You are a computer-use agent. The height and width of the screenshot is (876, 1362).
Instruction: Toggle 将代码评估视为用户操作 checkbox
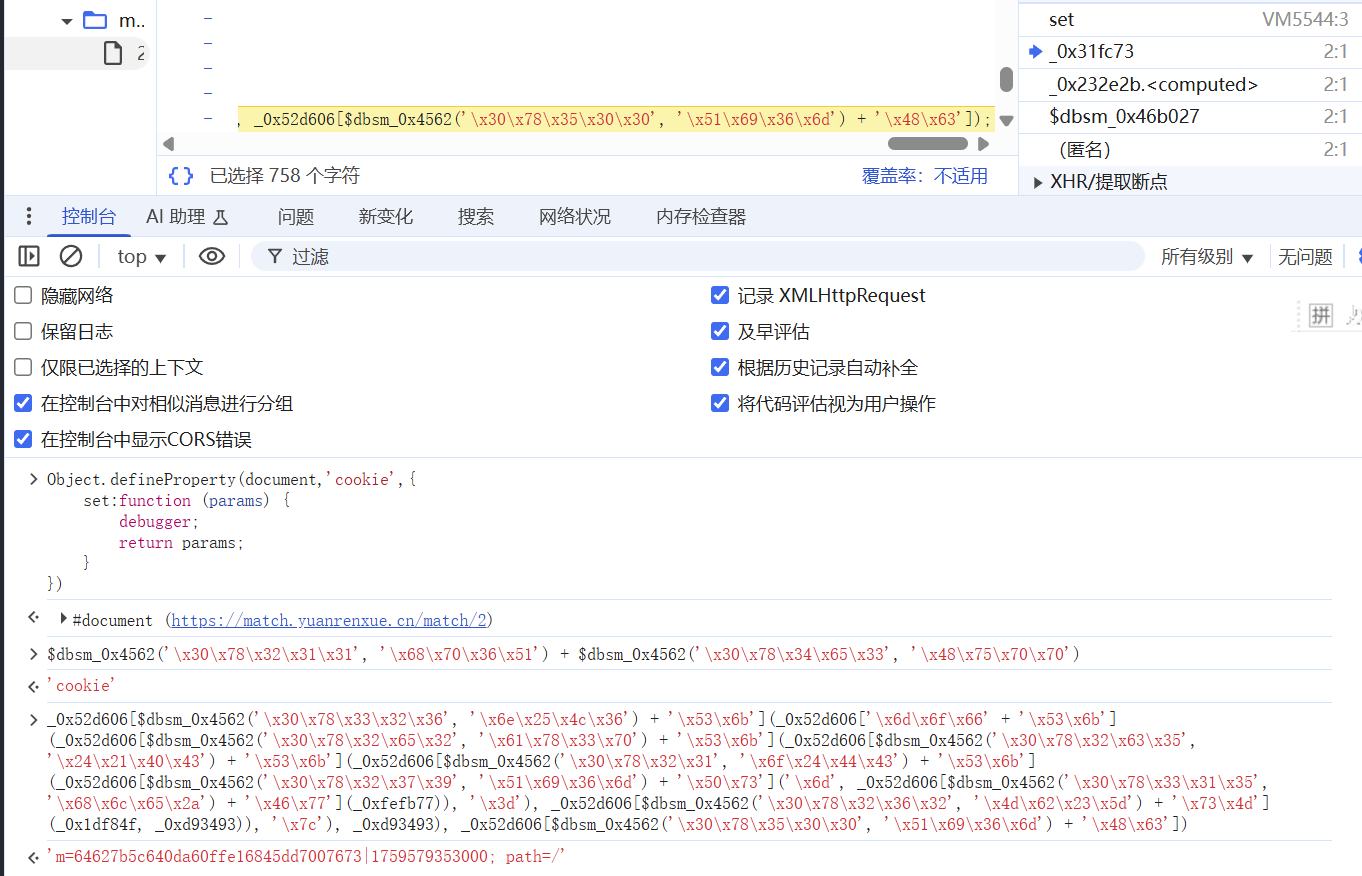click(720, 403)
